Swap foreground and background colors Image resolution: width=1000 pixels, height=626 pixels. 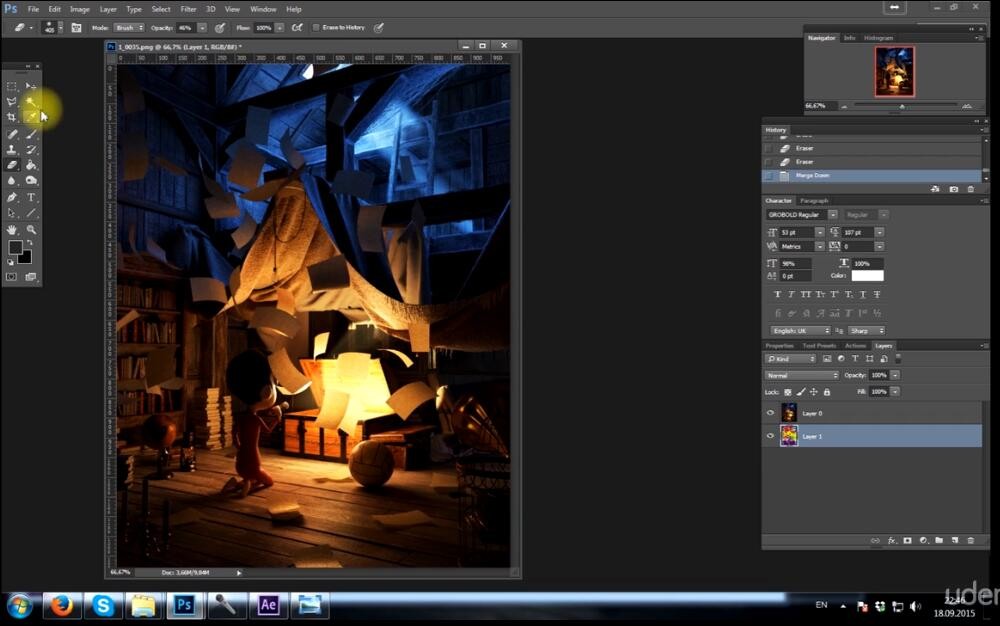29,243
